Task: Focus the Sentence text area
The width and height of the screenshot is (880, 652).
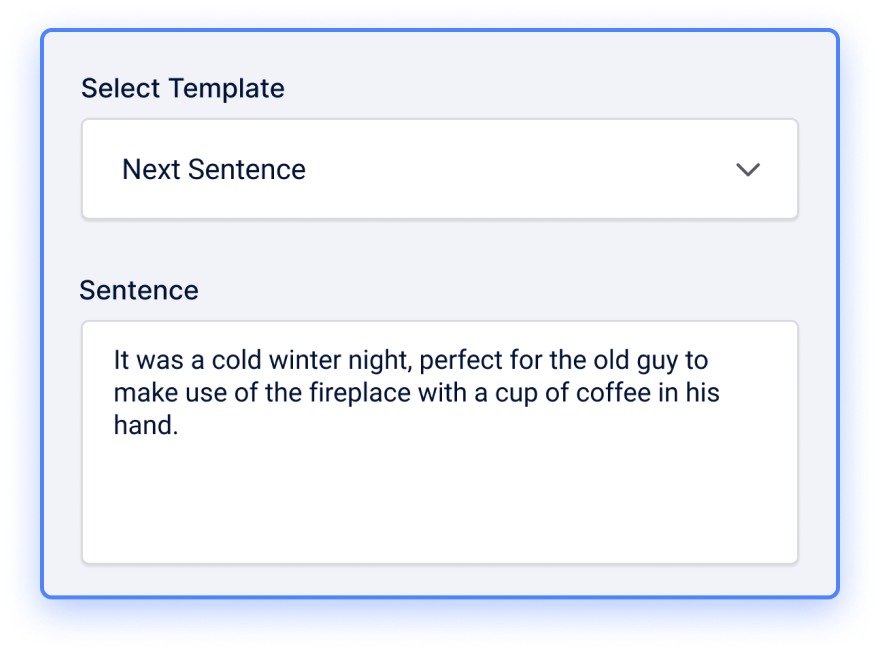Action: click(x=439, y=442)
